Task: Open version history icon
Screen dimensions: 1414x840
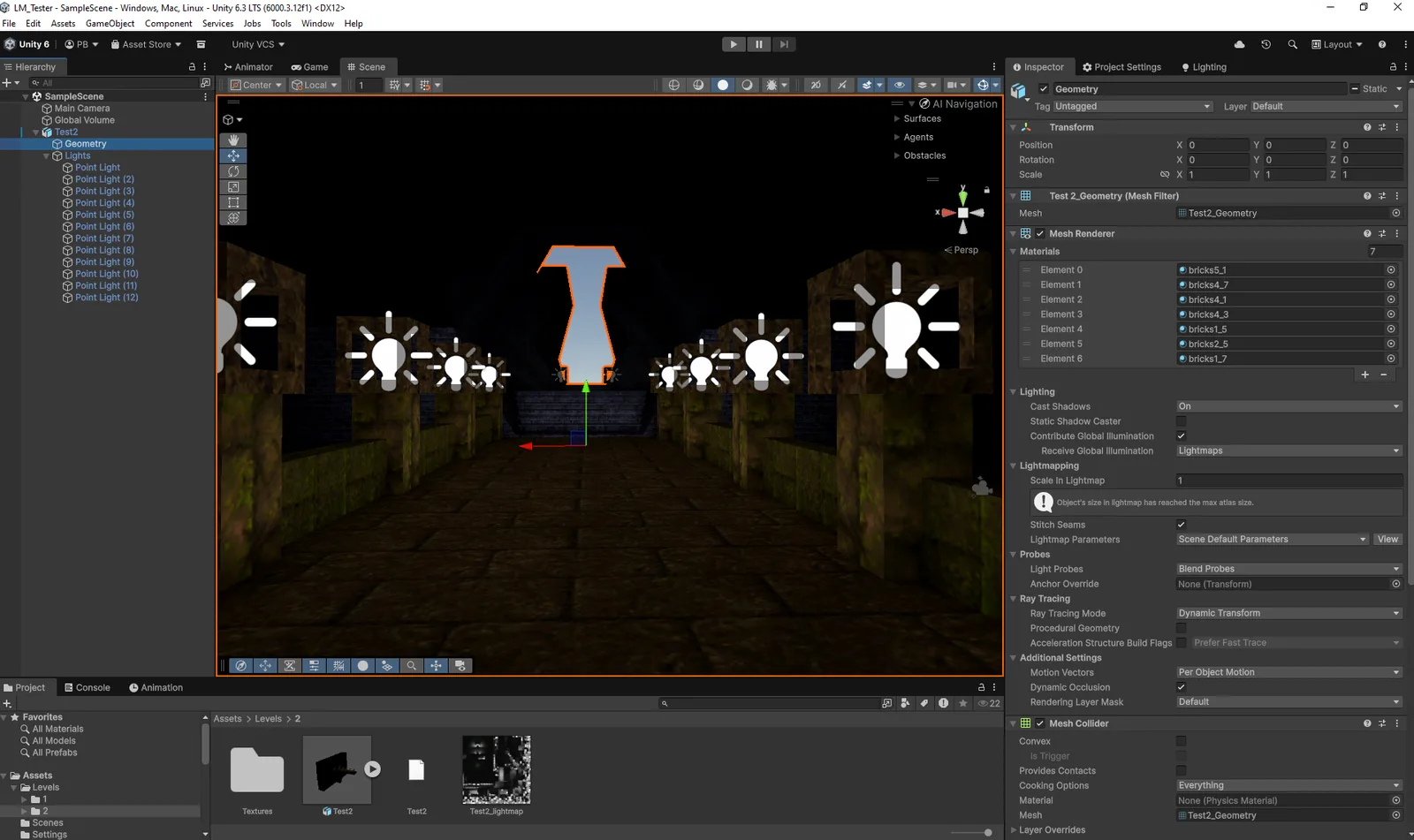Action: pyautogui.click(x=1266, y=44)
